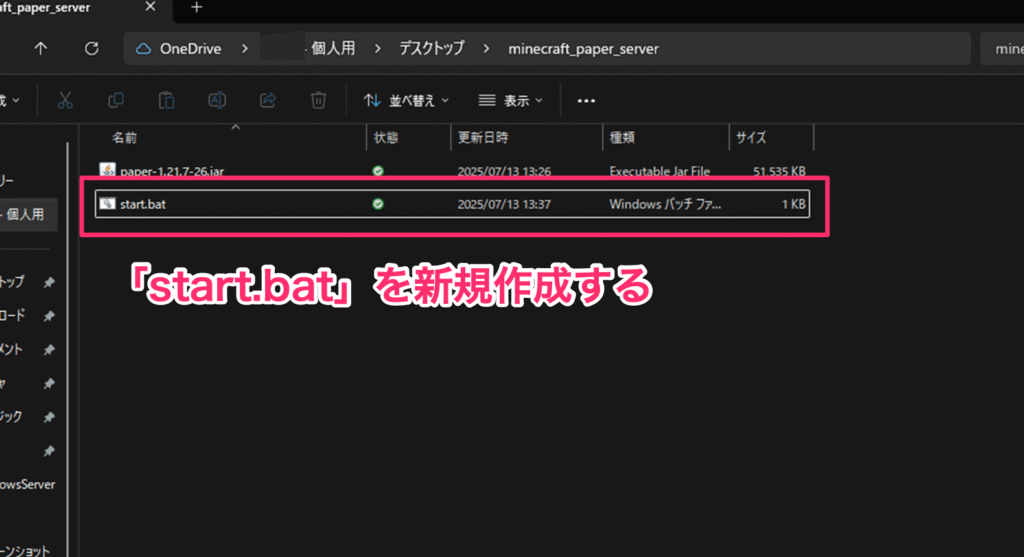The height and width of the screenshot is (557, 1024).
Task: Click the sync status icon for start.bat
Action: 377,204
